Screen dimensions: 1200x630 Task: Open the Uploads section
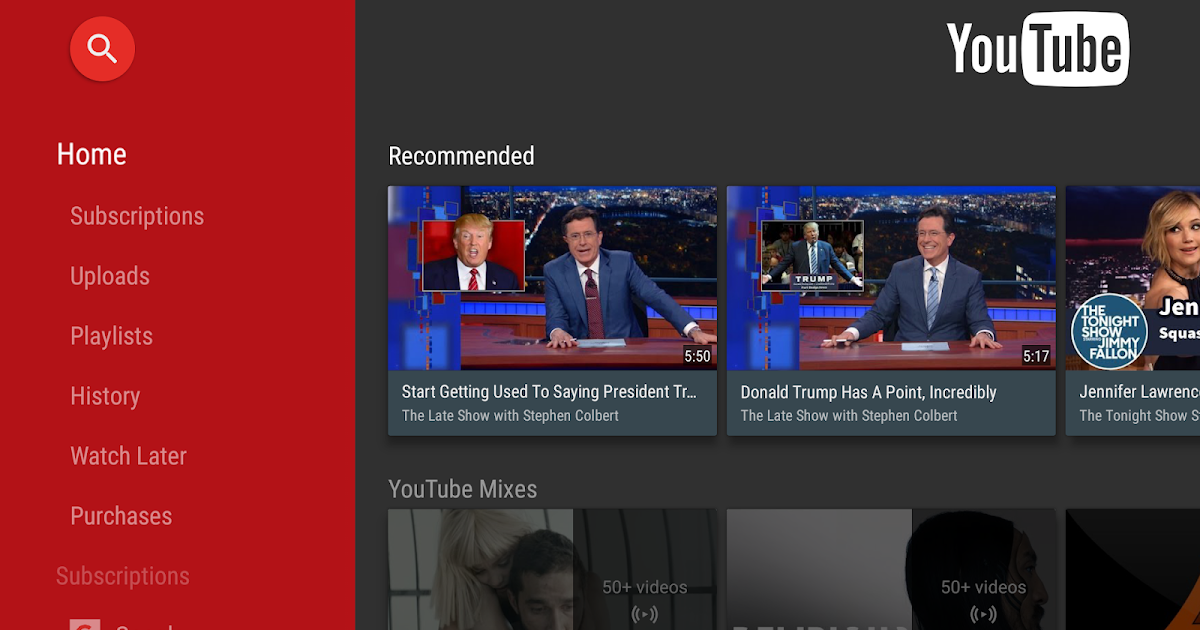(x=110, y=276)
